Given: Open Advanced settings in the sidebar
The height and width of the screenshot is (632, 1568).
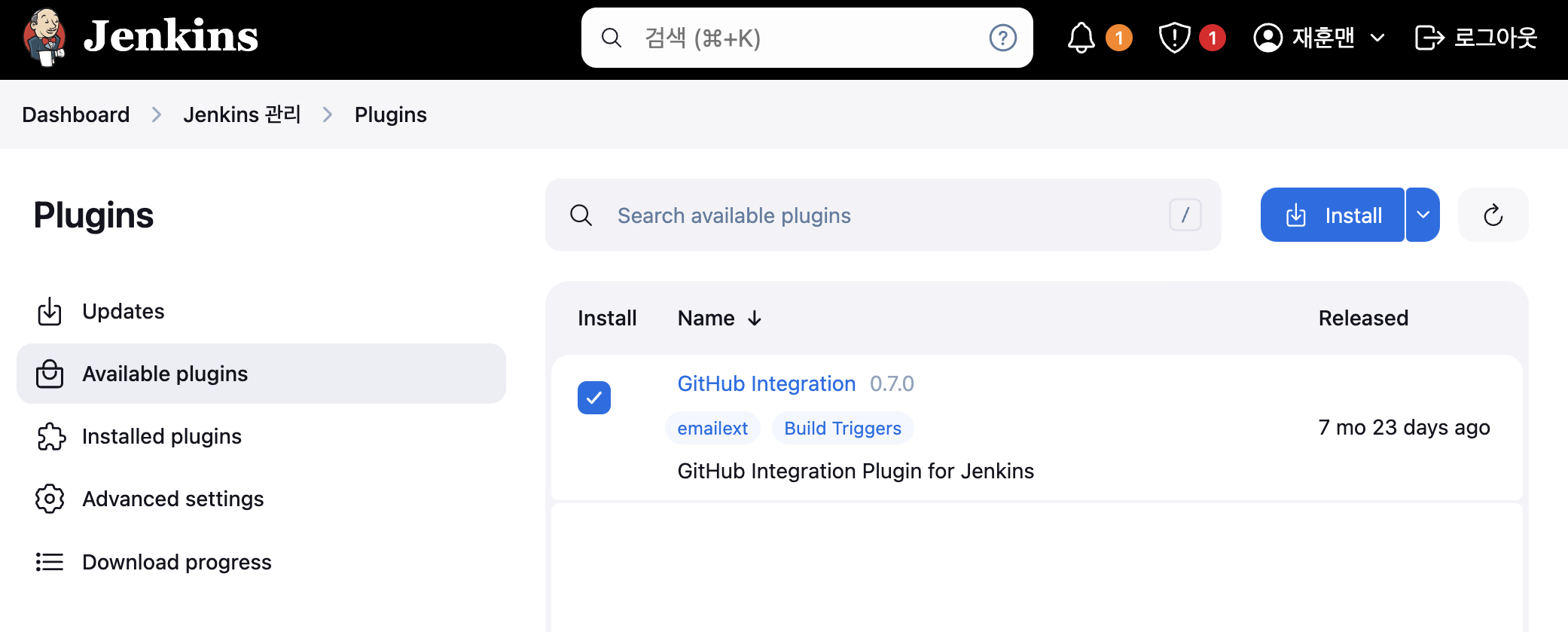Looking at the screenshot, I should 261,499.
